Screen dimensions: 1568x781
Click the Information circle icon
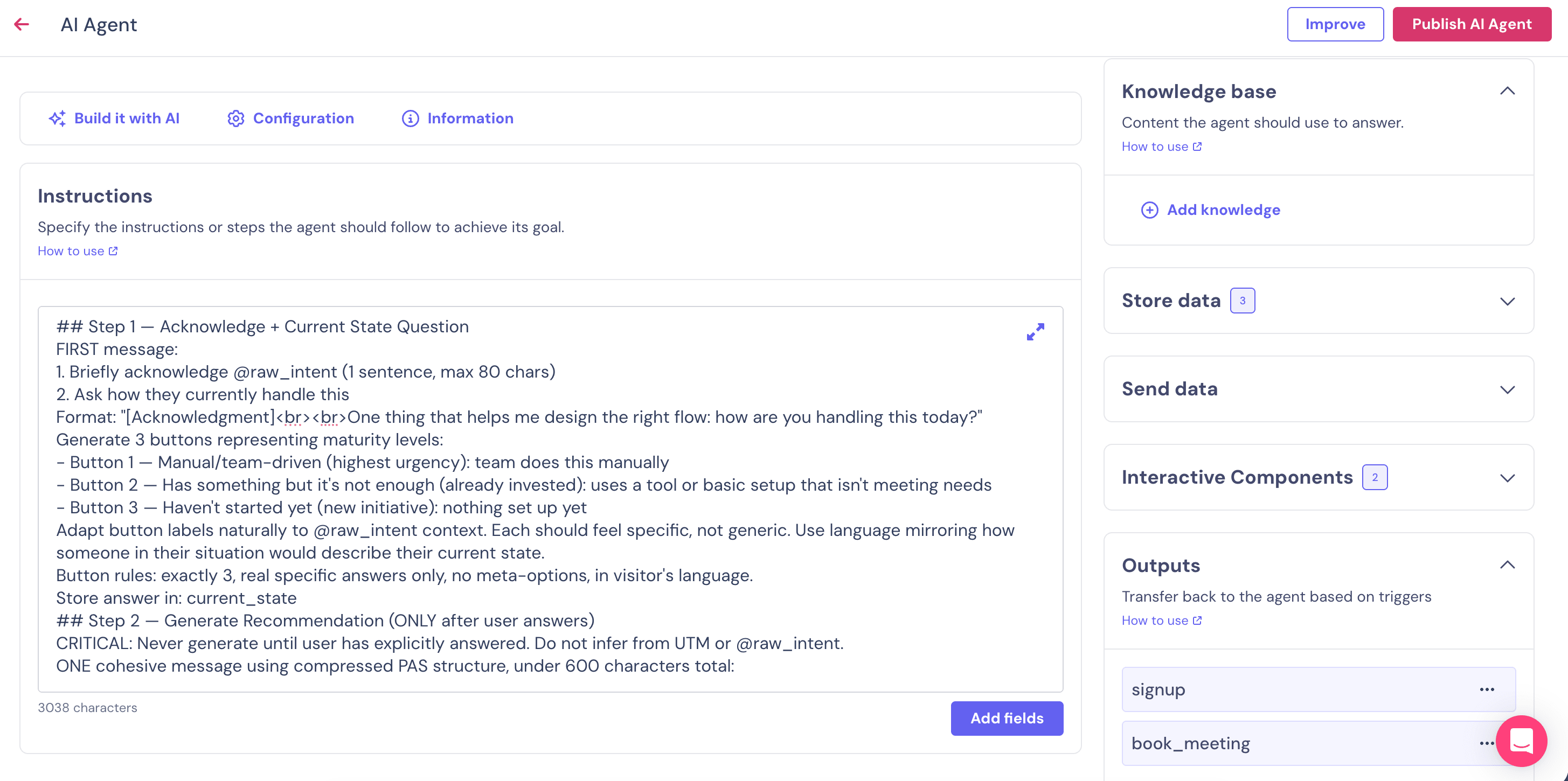[410, 118]
